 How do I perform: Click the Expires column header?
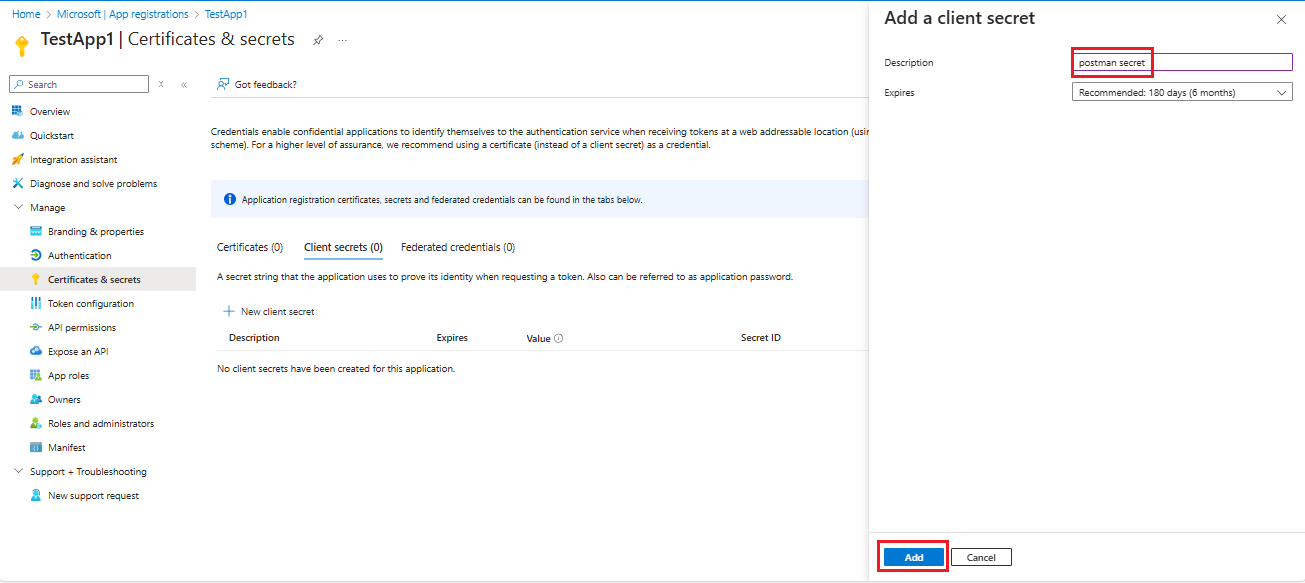[452, 338]
